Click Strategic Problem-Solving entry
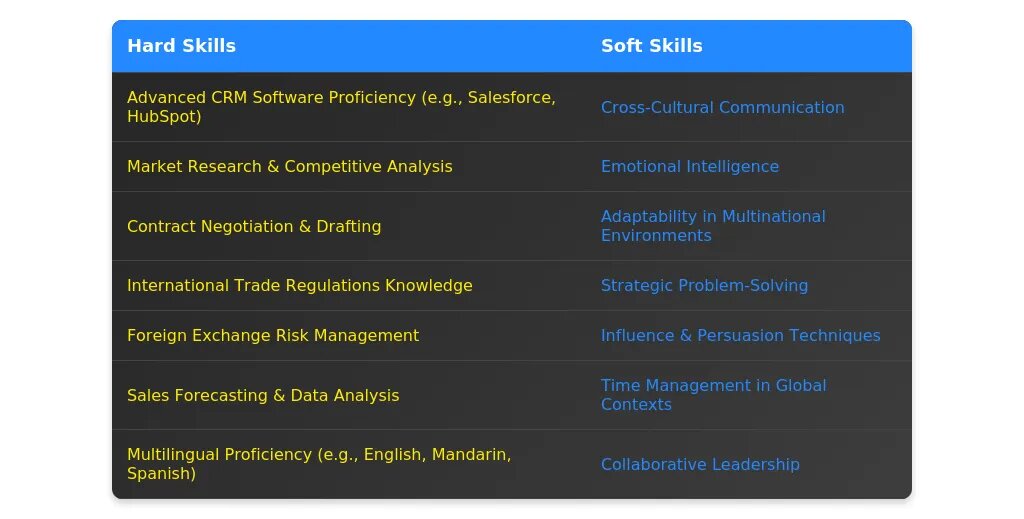This screenshot has width=1024, height=519. [704, 285]
